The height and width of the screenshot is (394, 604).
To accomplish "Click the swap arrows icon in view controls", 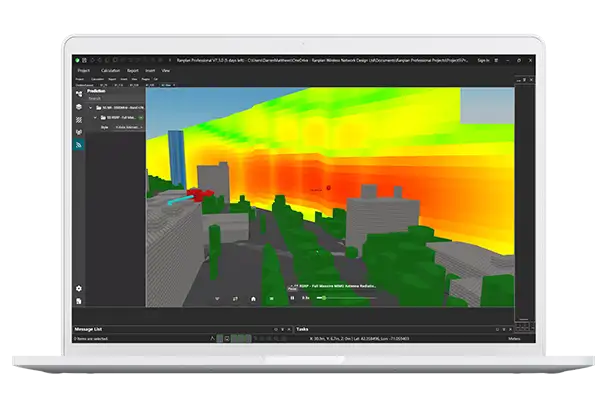I will 235,299.
